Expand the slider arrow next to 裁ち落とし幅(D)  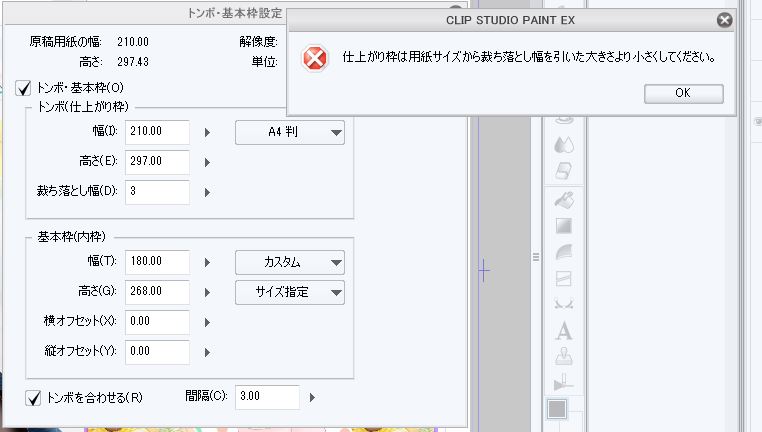pos(208,192)
